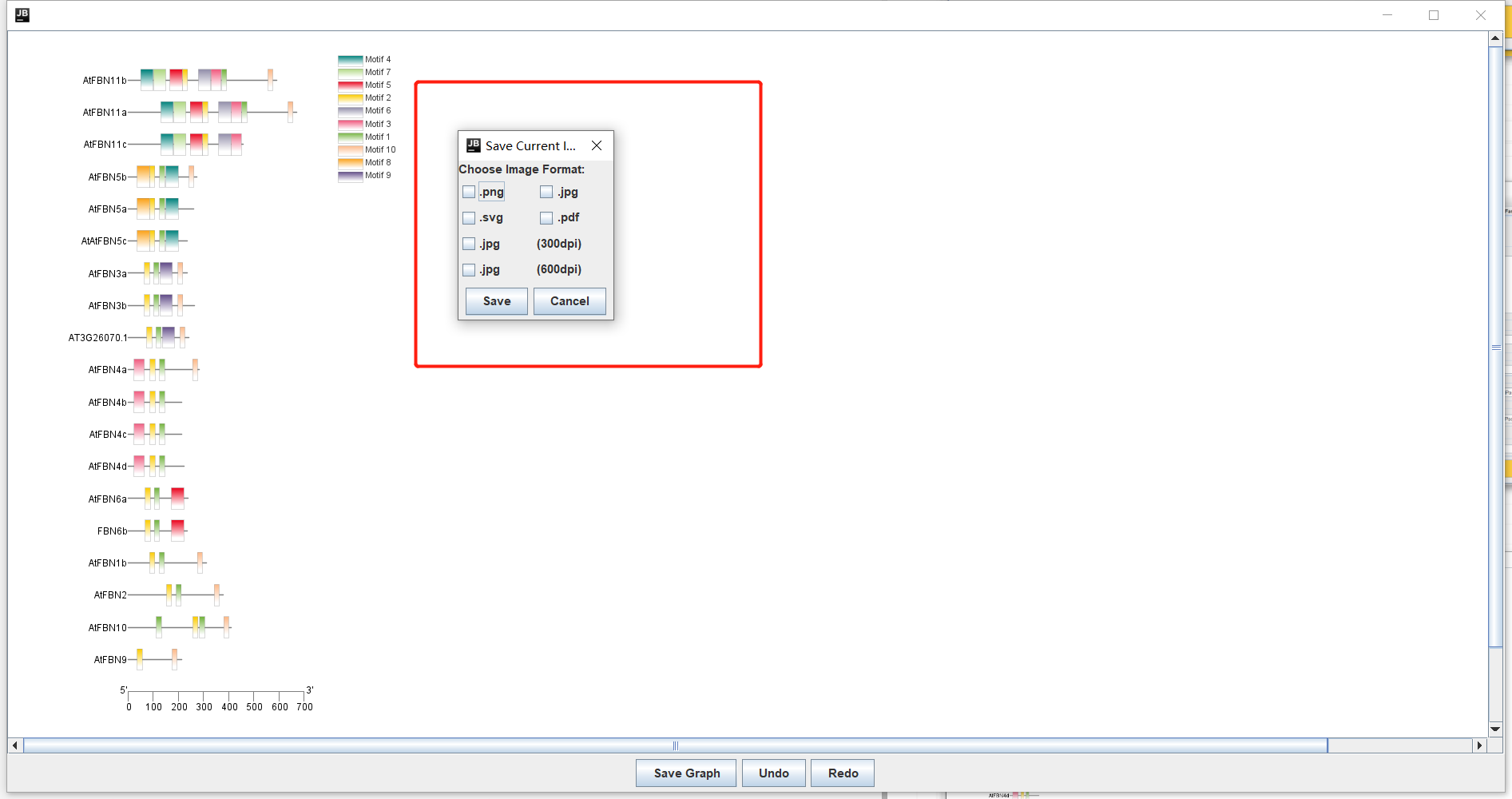The image size is (1512, 799).
Task: Select the AT3G26070.1 sequence label
Action: [x=97, y=338]
